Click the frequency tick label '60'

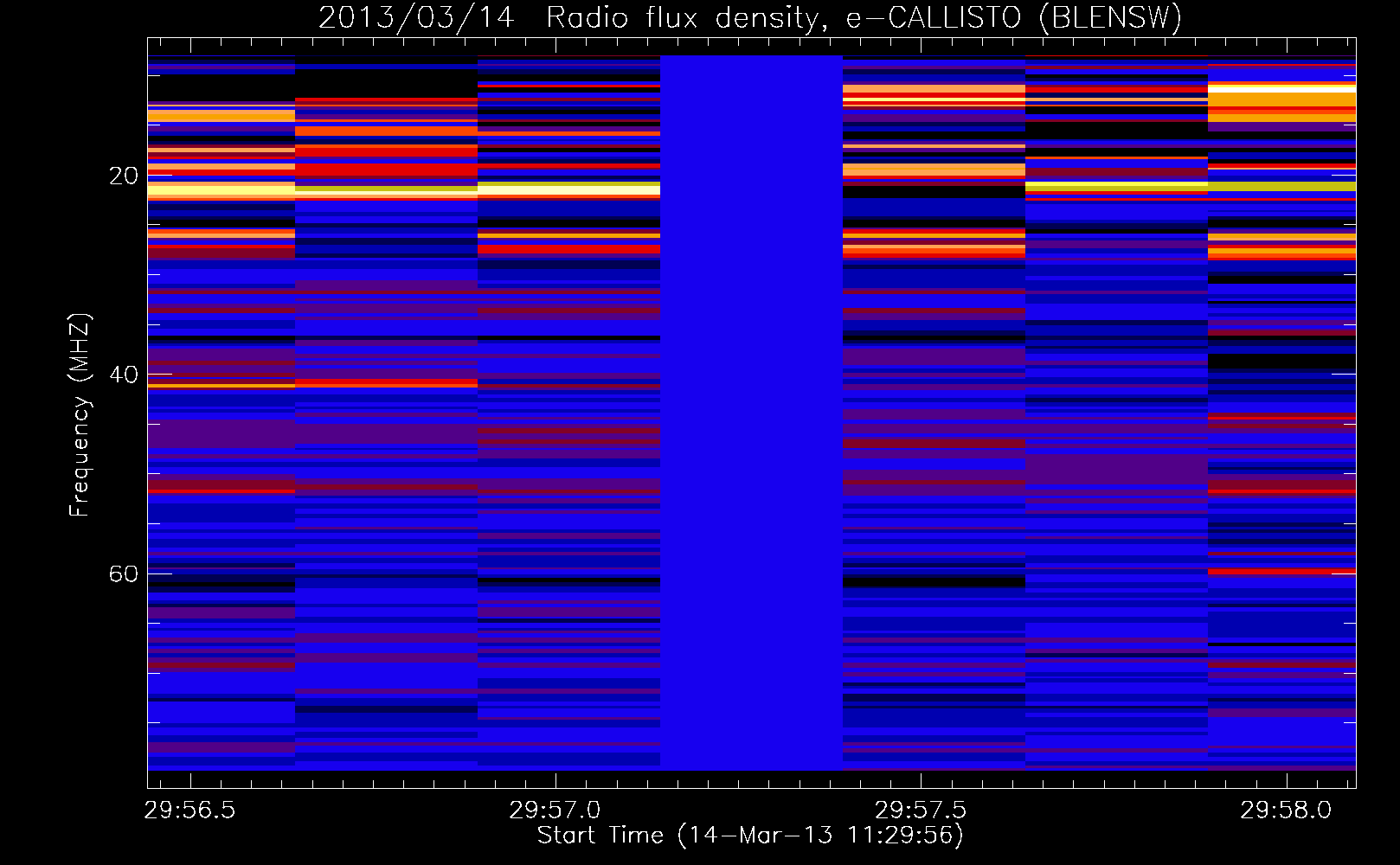(x=124, y=573)
